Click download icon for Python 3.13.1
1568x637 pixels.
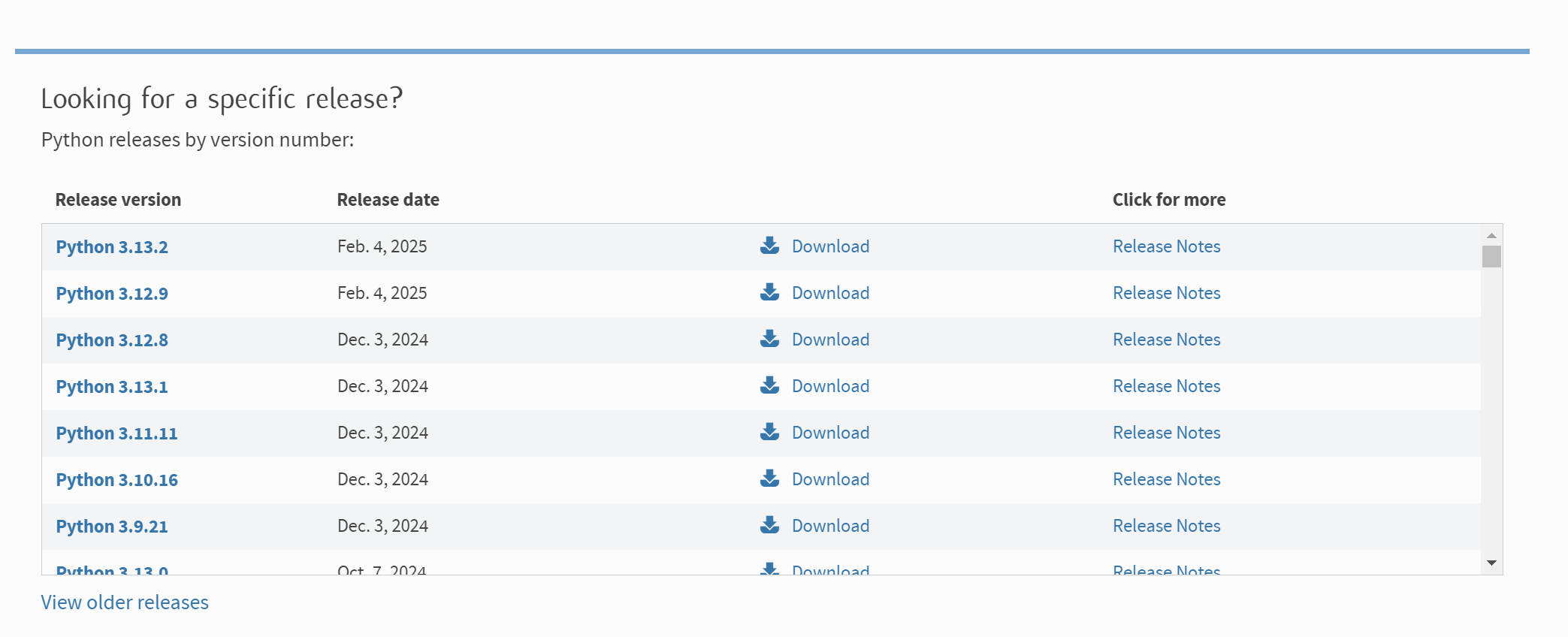tap(769, 385)
